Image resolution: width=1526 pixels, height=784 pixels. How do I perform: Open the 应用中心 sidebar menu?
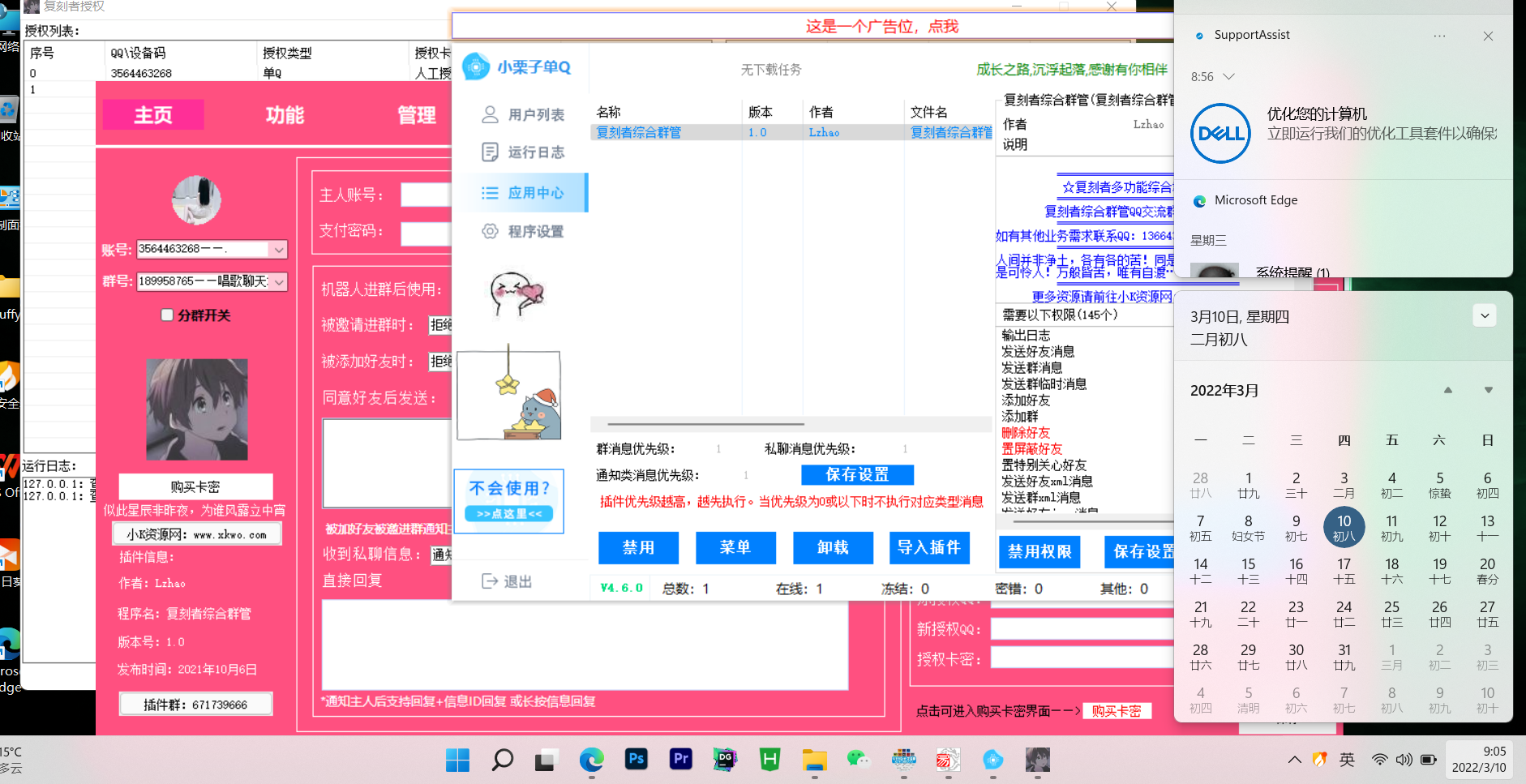point(522,193)
